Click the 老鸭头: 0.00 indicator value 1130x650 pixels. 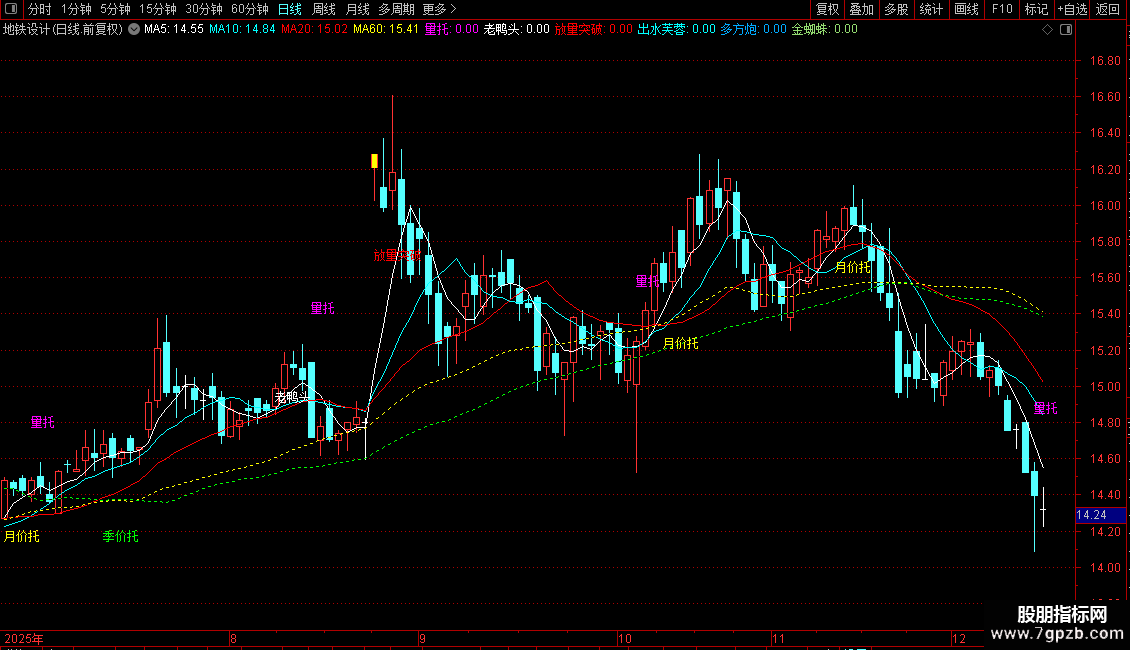pos(517,30)
